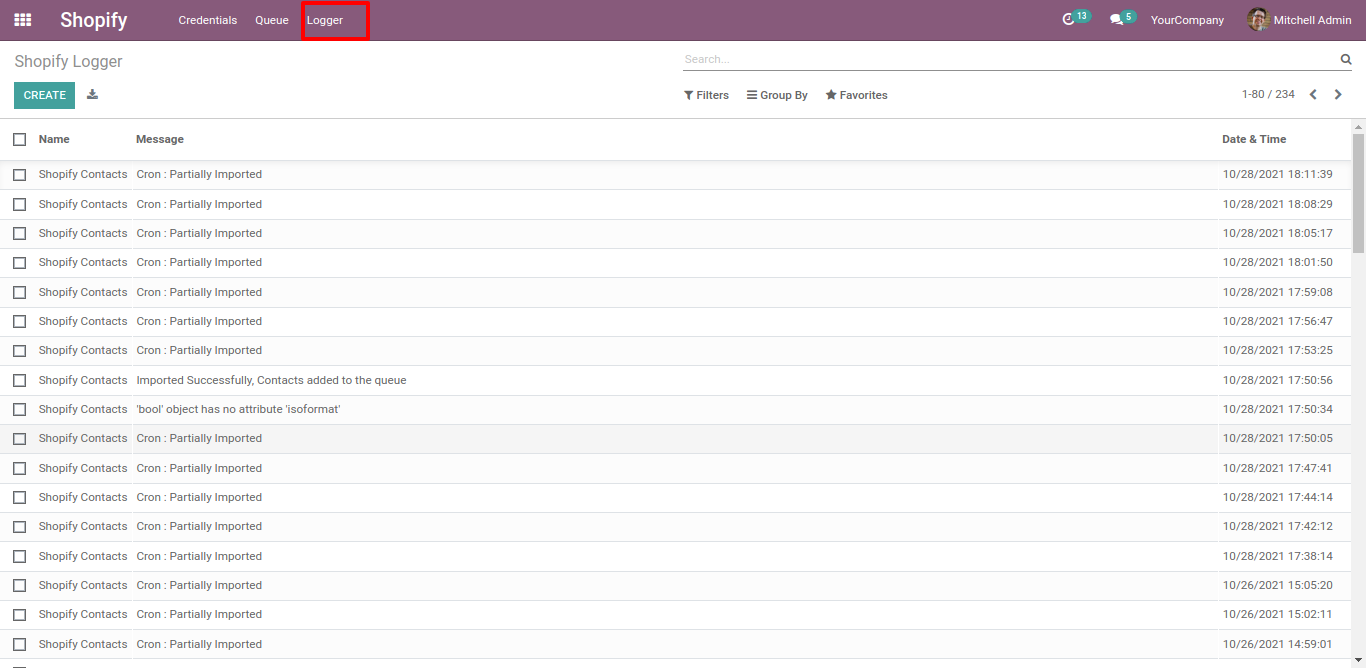Image resolution: width=1366 pixels, height=668 pixels.
Task: Click the Mitchell Admin avatar picture
Action: 1258,20
